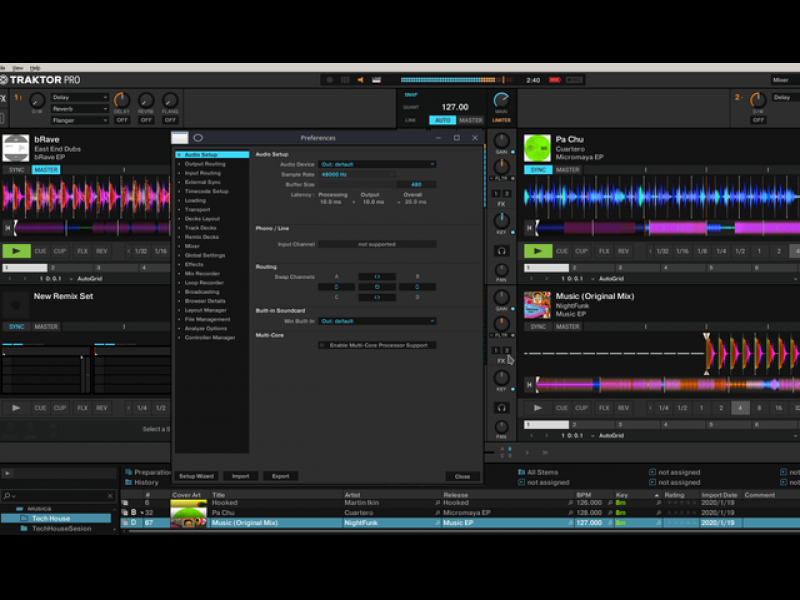Click the headphone cue icon in mixer

click(x=501, y=251)
